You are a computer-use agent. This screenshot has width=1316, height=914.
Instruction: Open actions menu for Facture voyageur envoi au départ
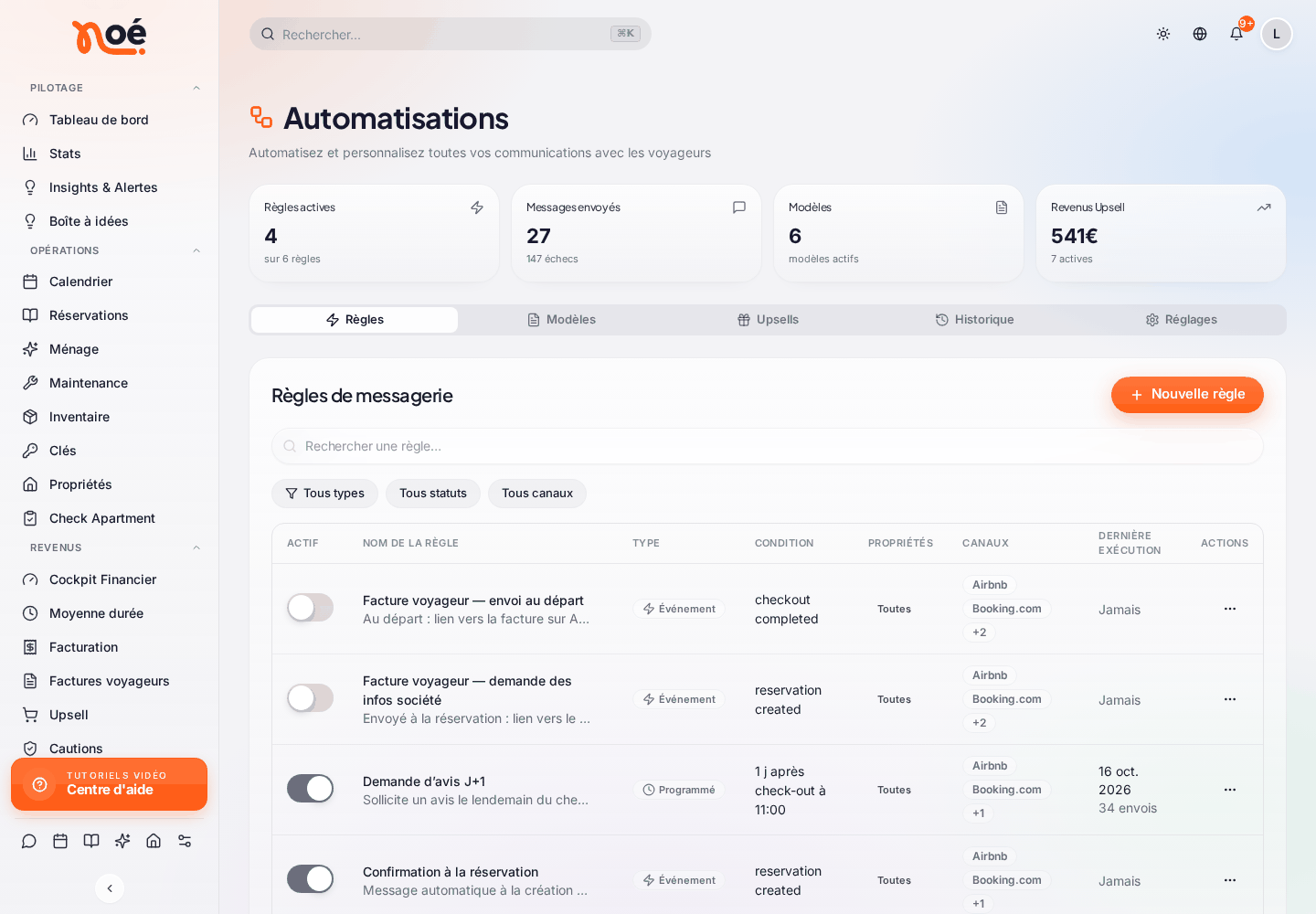tap(1230, 609)
